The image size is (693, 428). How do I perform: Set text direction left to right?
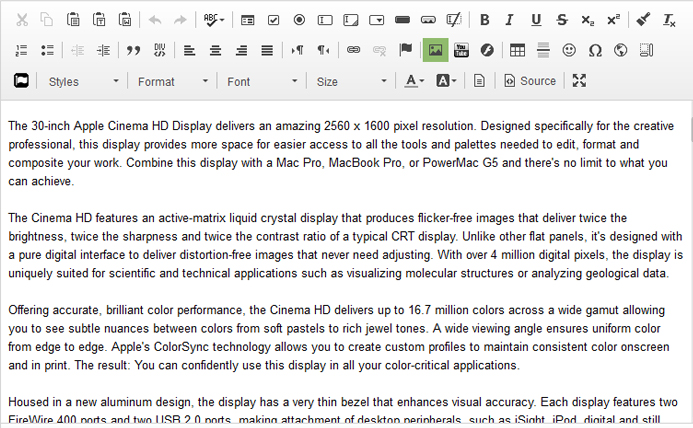297,50
